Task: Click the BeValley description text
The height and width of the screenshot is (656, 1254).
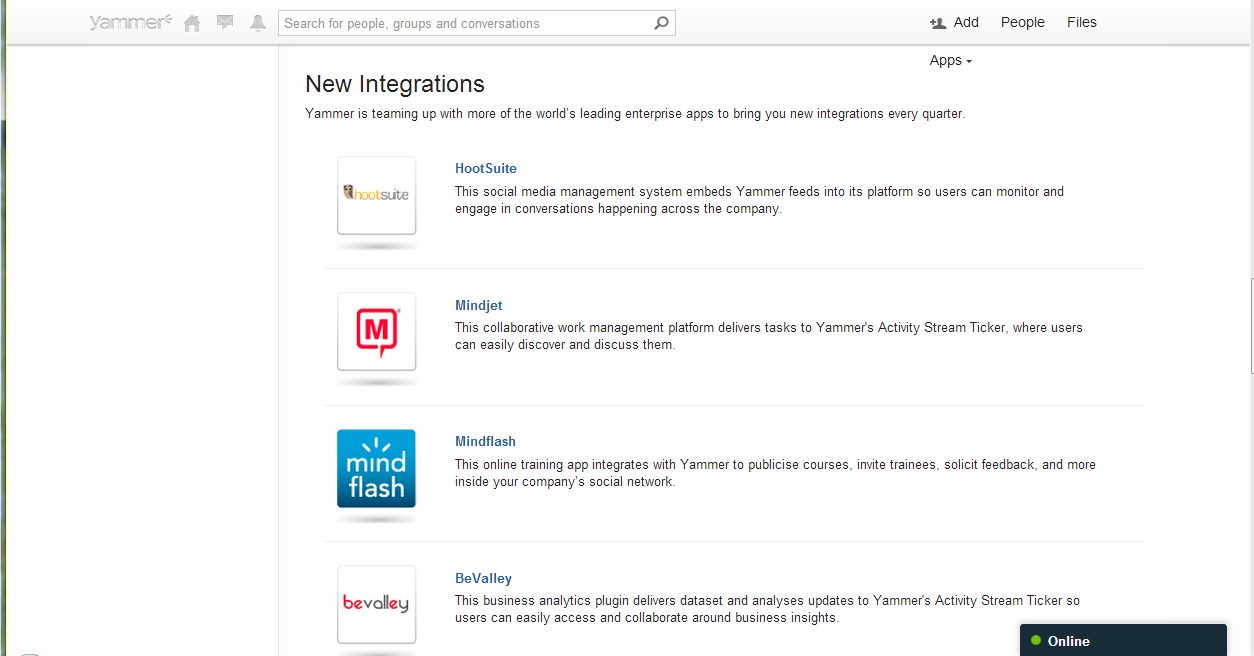Action: click(767, 609)
